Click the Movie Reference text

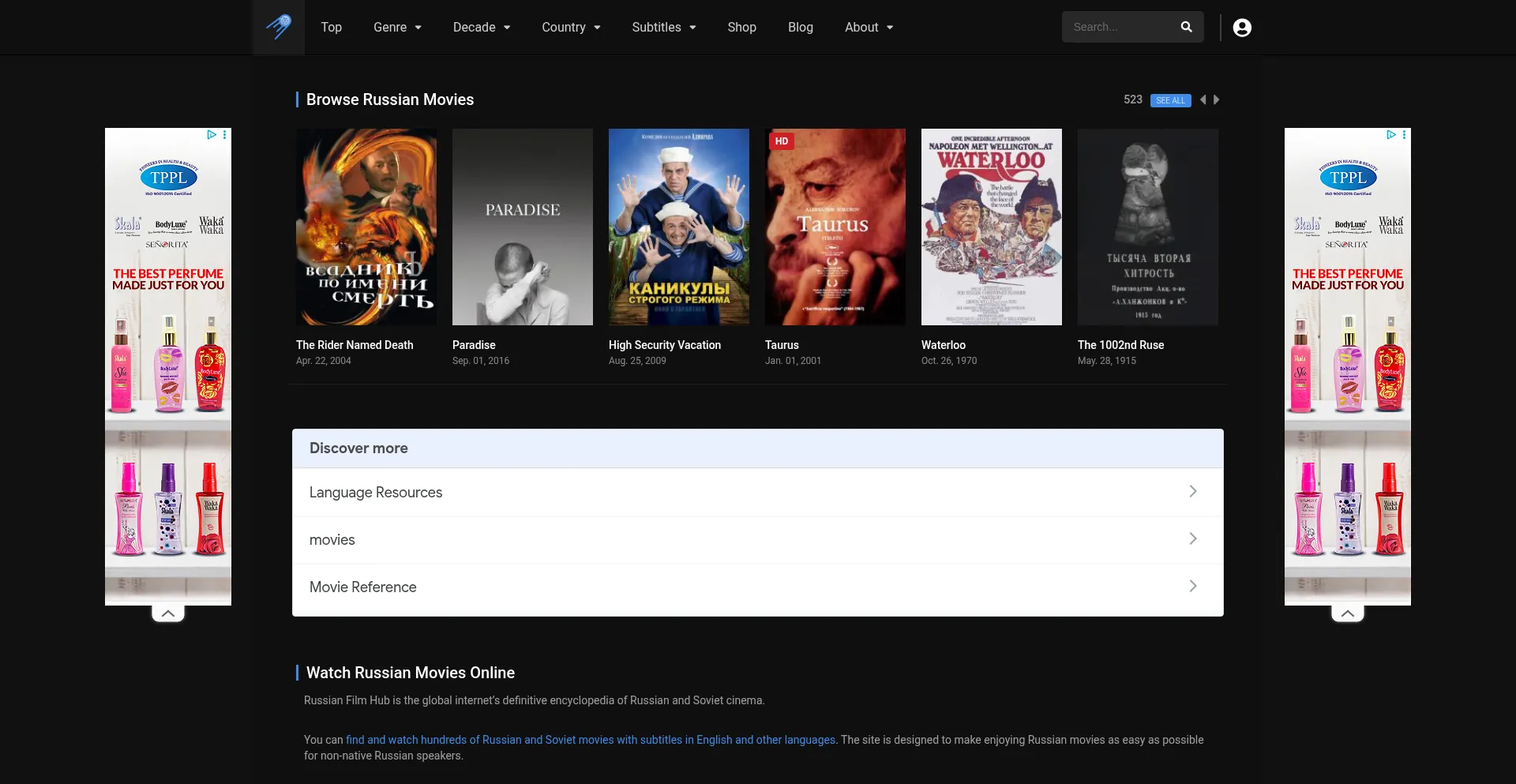click(362, 587)
